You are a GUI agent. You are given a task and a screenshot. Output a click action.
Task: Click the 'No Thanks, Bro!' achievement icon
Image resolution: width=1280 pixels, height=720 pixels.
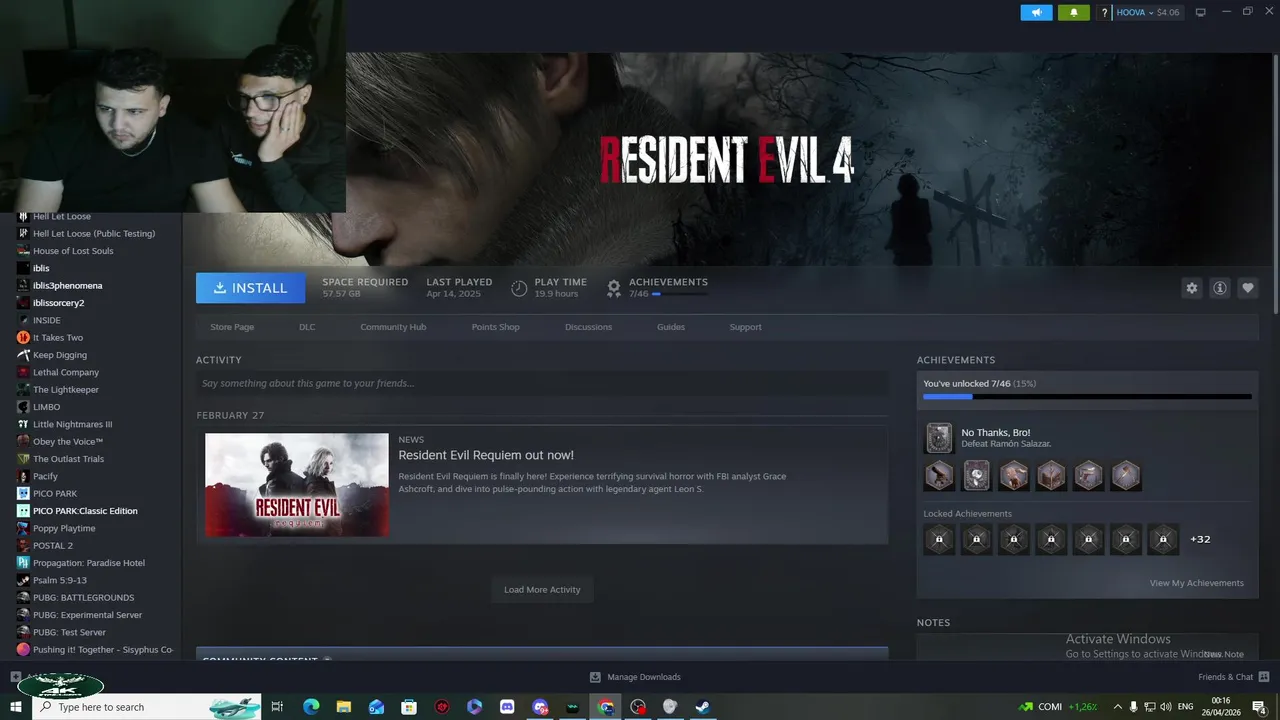[939, 438]
